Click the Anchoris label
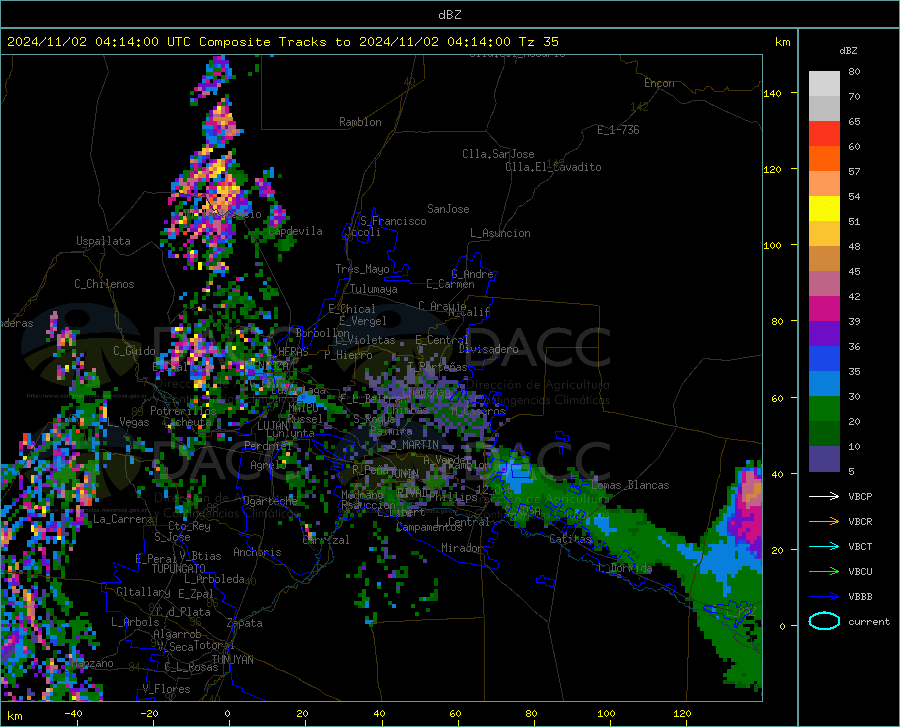 [x=257, y=553]
